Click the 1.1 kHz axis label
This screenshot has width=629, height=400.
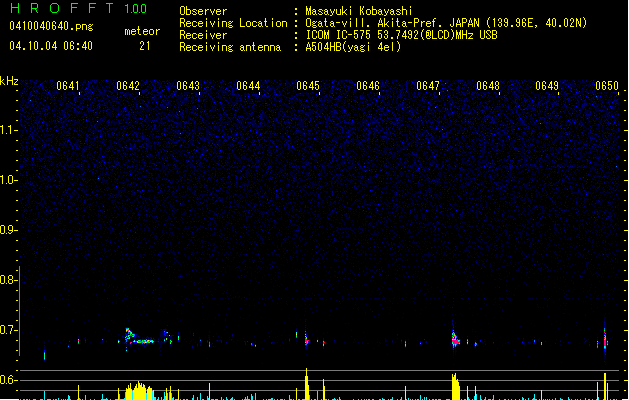click(8, 130)
